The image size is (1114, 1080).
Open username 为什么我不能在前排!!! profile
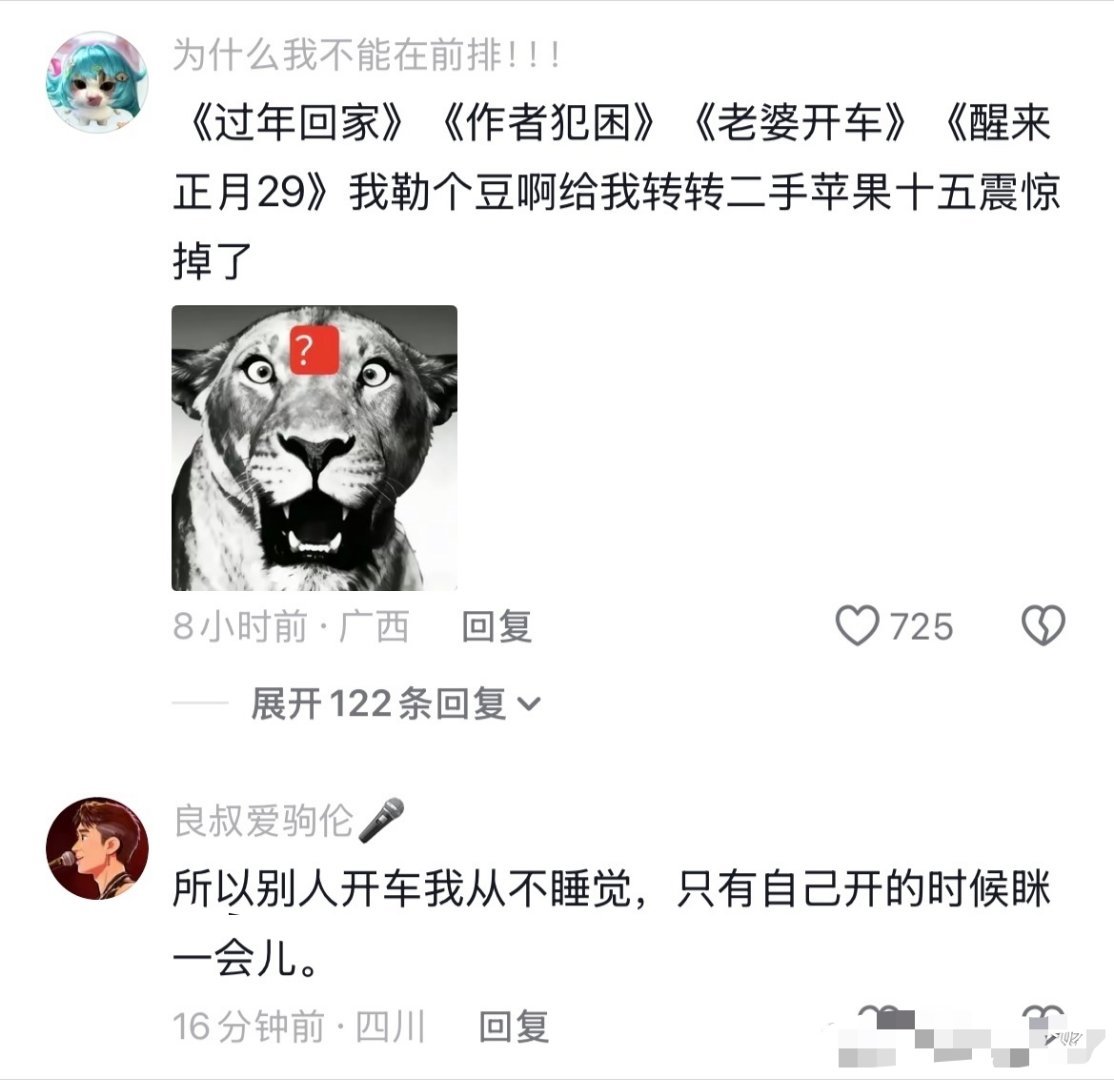(367, 55)
